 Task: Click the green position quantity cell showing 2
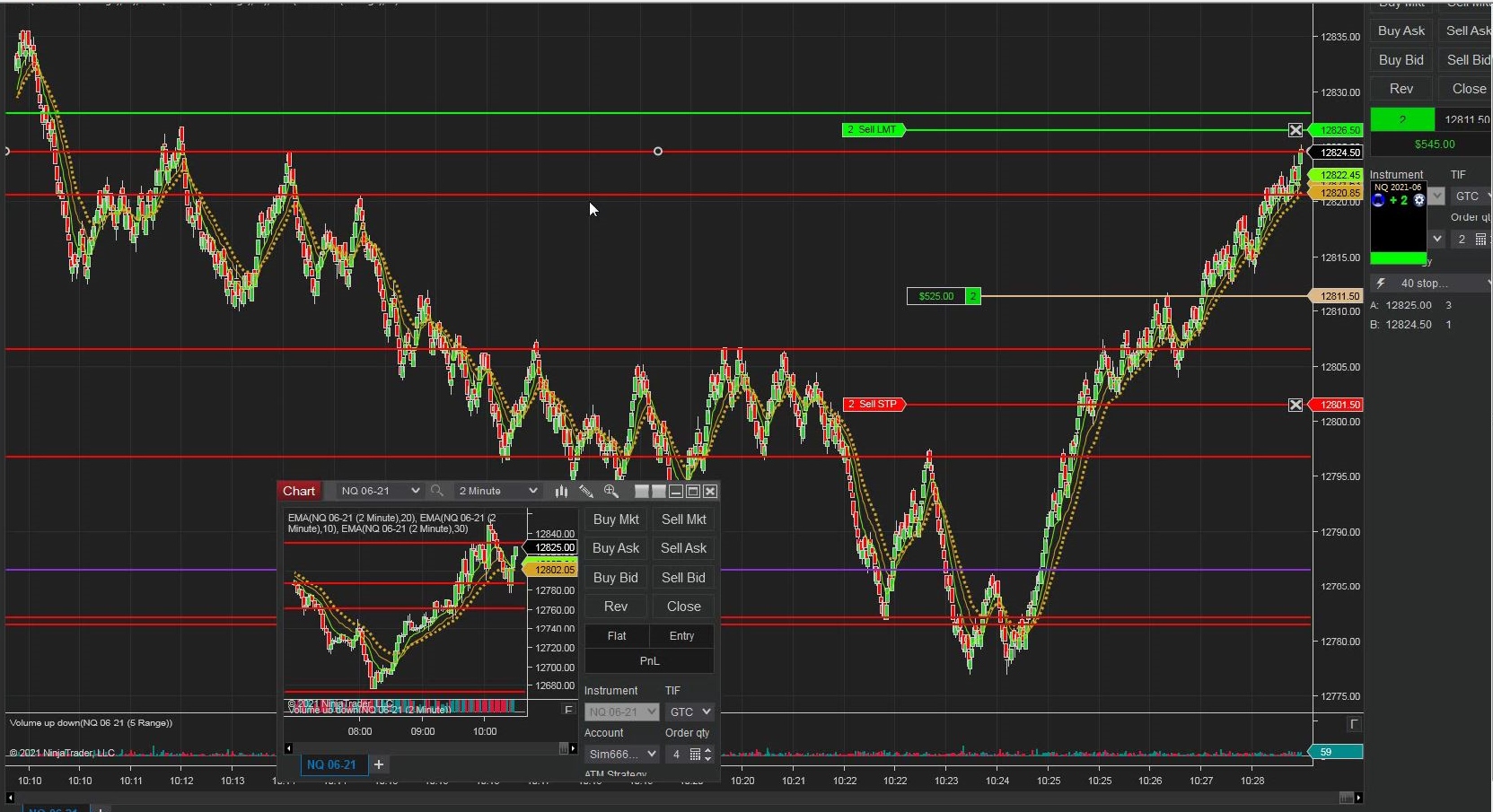pos(1401,119)
